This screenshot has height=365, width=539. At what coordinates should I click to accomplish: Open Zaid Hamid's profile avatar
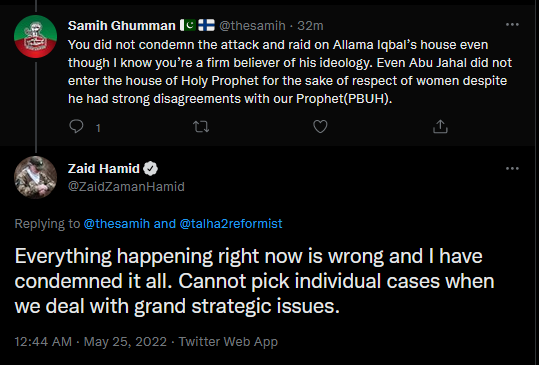tap(35, 177)
